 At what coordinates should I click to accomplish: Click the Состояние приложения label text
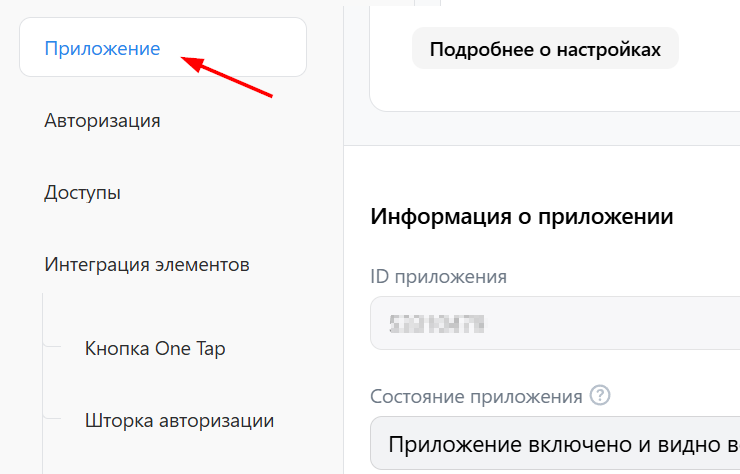pyautogui.click(x=476, y=396)
